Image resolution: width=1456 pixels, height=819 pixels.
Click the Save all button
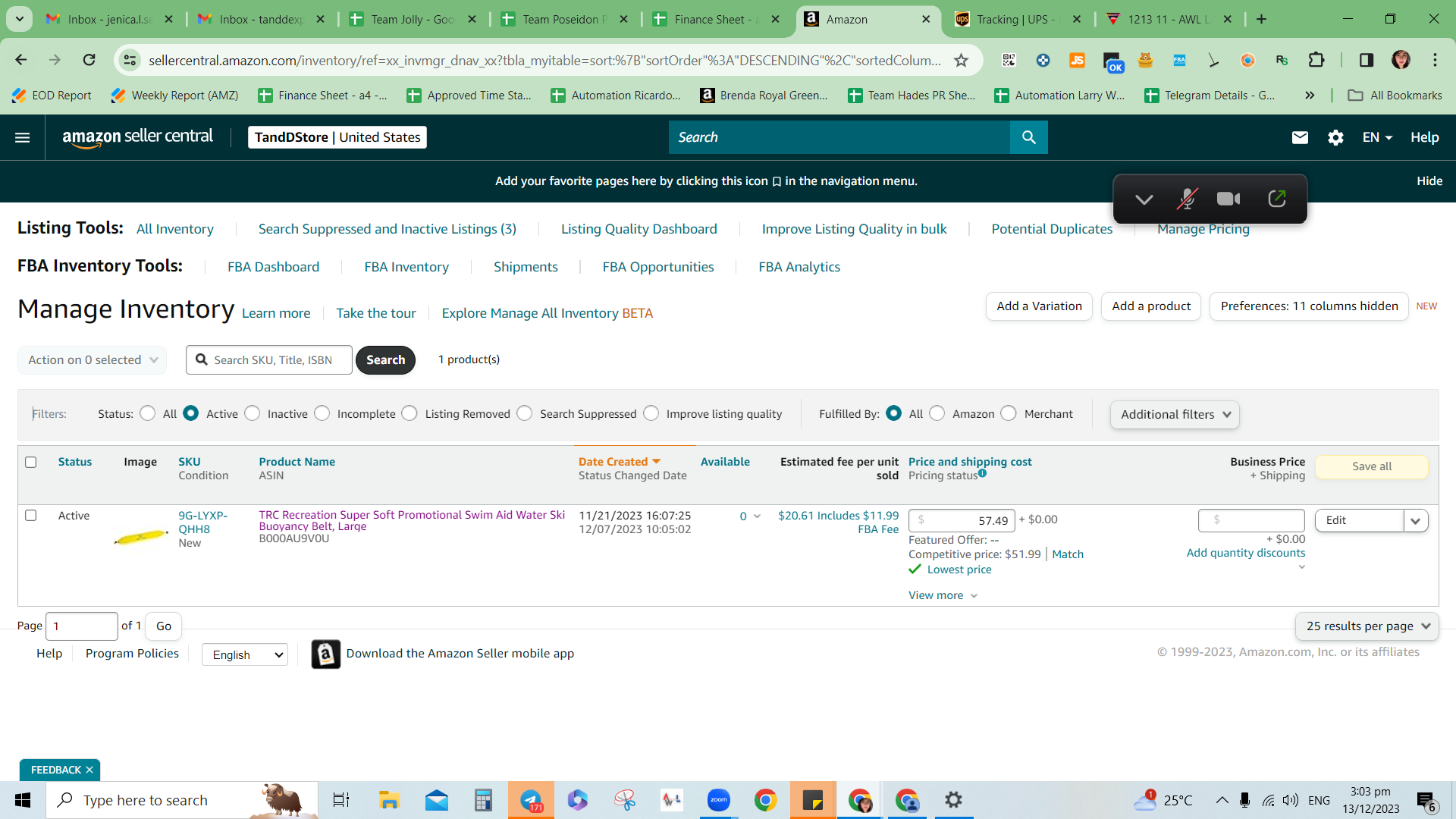coord(1372,466)
